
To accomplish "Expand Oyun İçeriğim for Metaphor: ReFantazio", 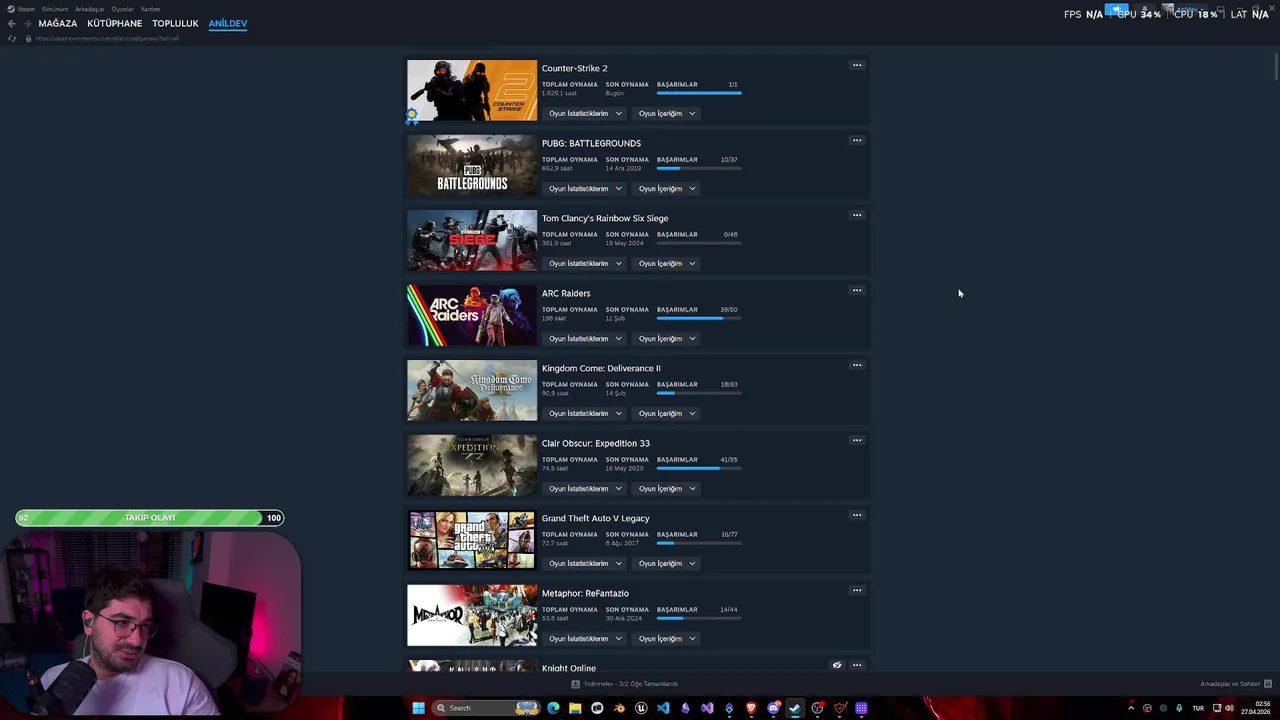I will click(667, 638).
